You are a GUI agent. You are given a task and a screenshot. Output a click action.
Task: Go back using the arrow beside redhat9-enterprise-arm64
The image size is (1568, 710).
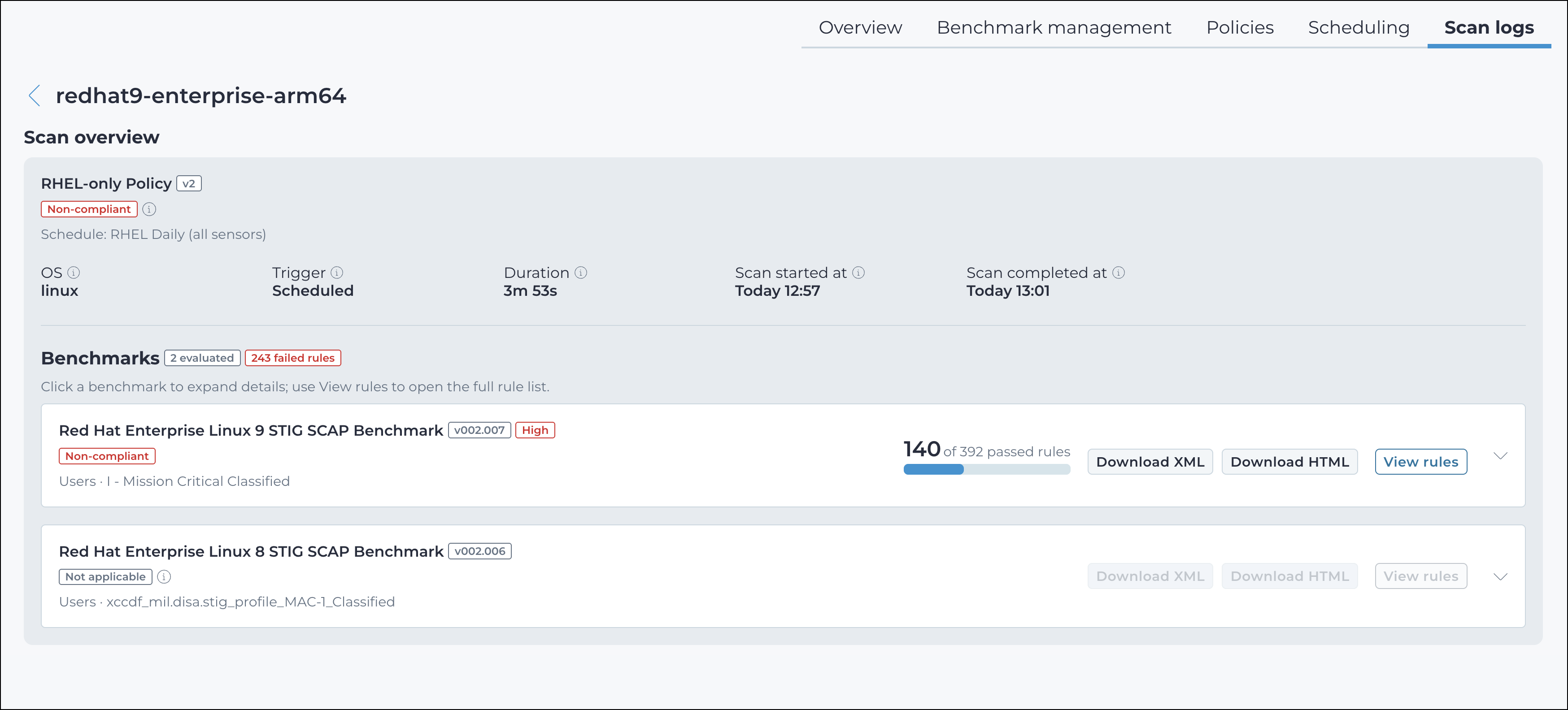click(35, 95)
